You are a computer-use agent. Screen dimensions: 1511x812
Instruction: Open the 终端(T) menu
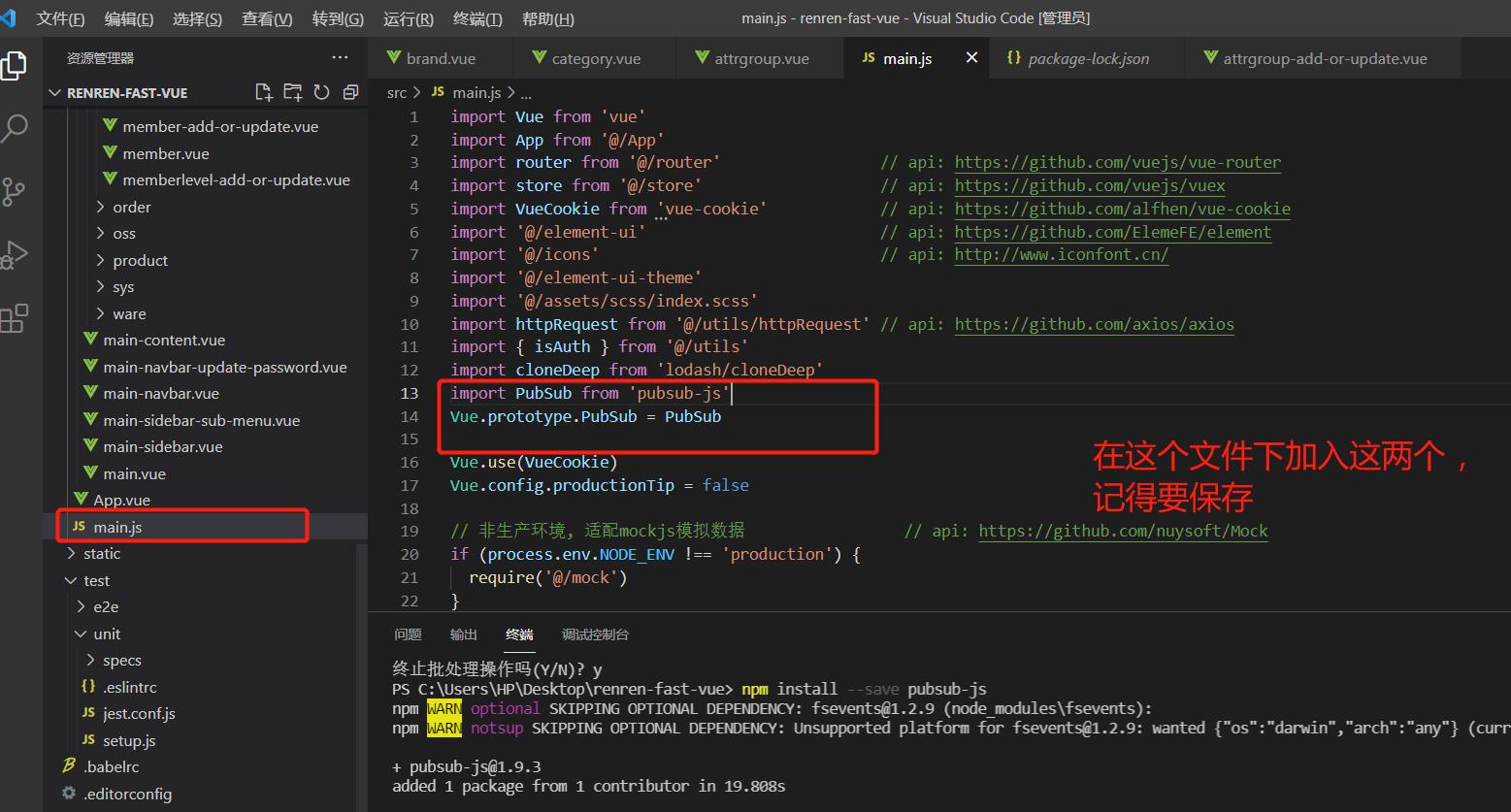(x=477, y=18)
